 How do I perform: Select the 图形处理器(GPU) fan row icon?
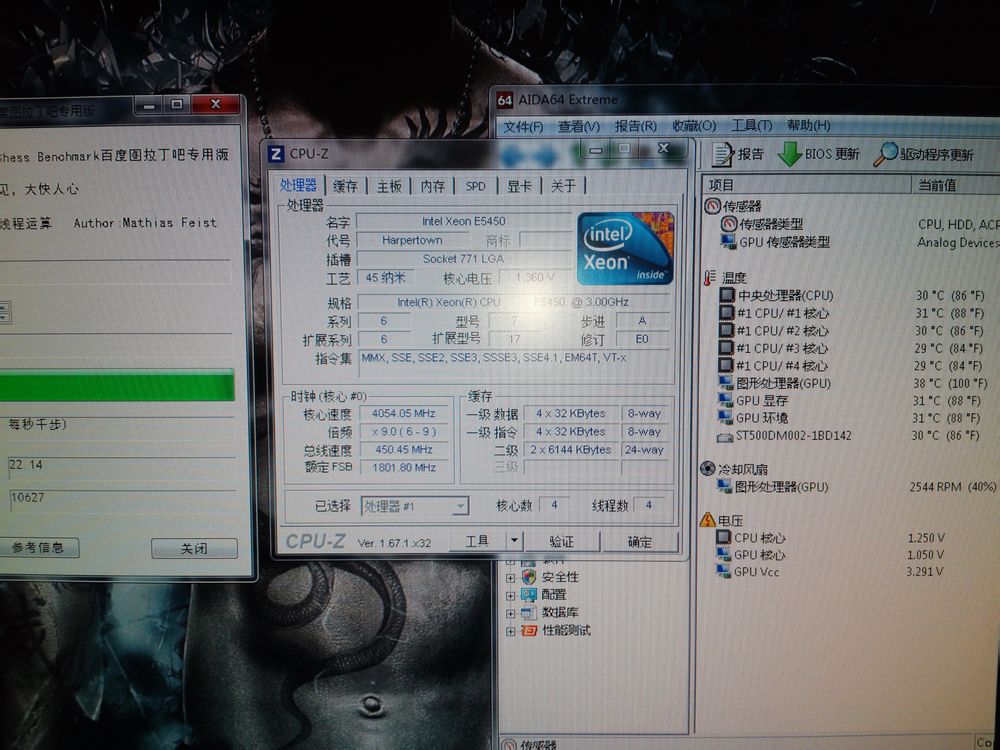point(724,487)
